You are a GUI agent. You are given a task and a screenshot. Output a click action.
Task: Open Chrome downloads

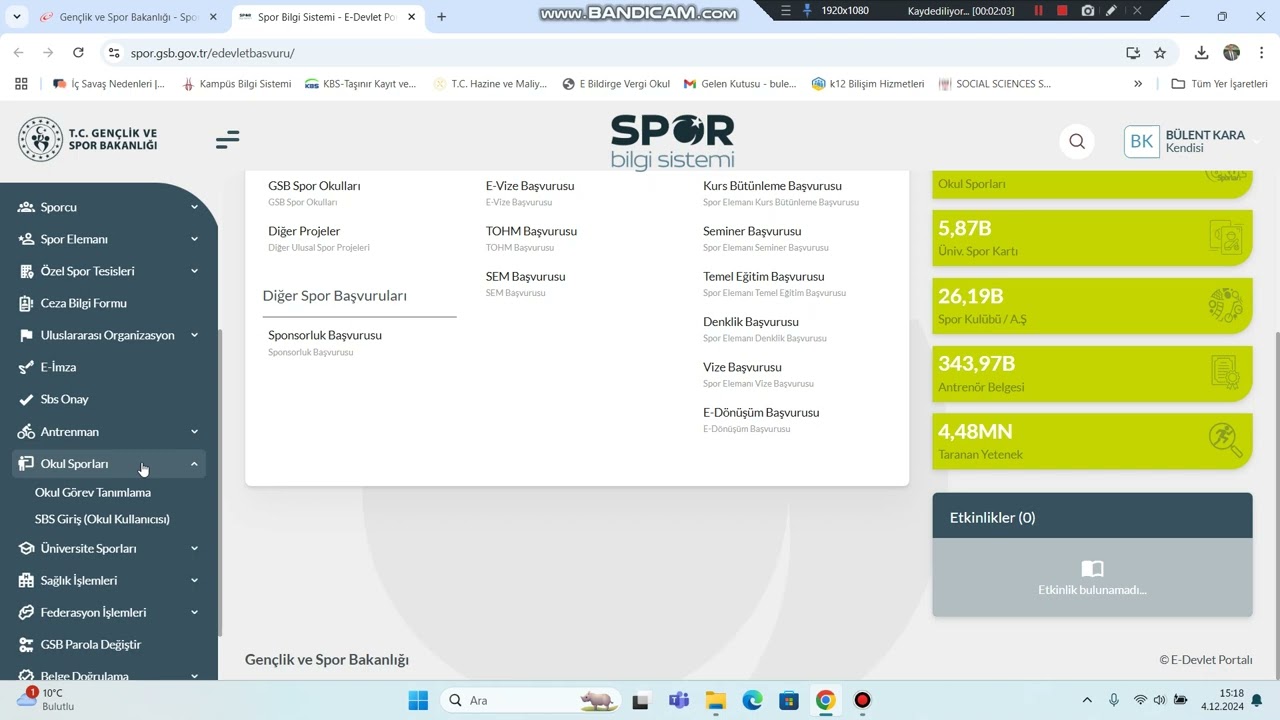coord(1201,53)
